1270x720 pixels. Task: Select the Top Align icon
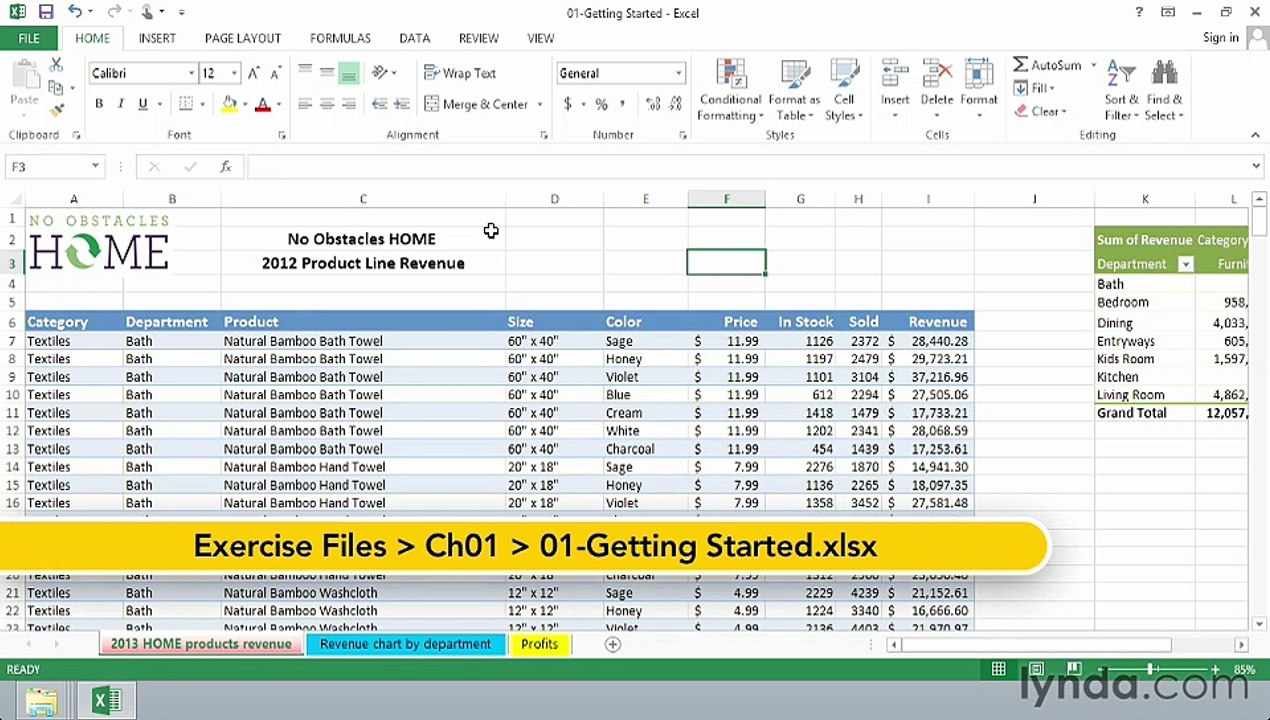305,73
